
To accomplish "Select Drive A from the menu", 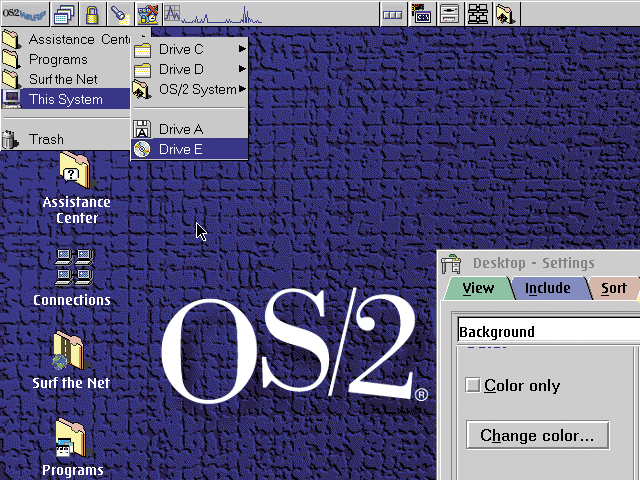I will (190, 129).
